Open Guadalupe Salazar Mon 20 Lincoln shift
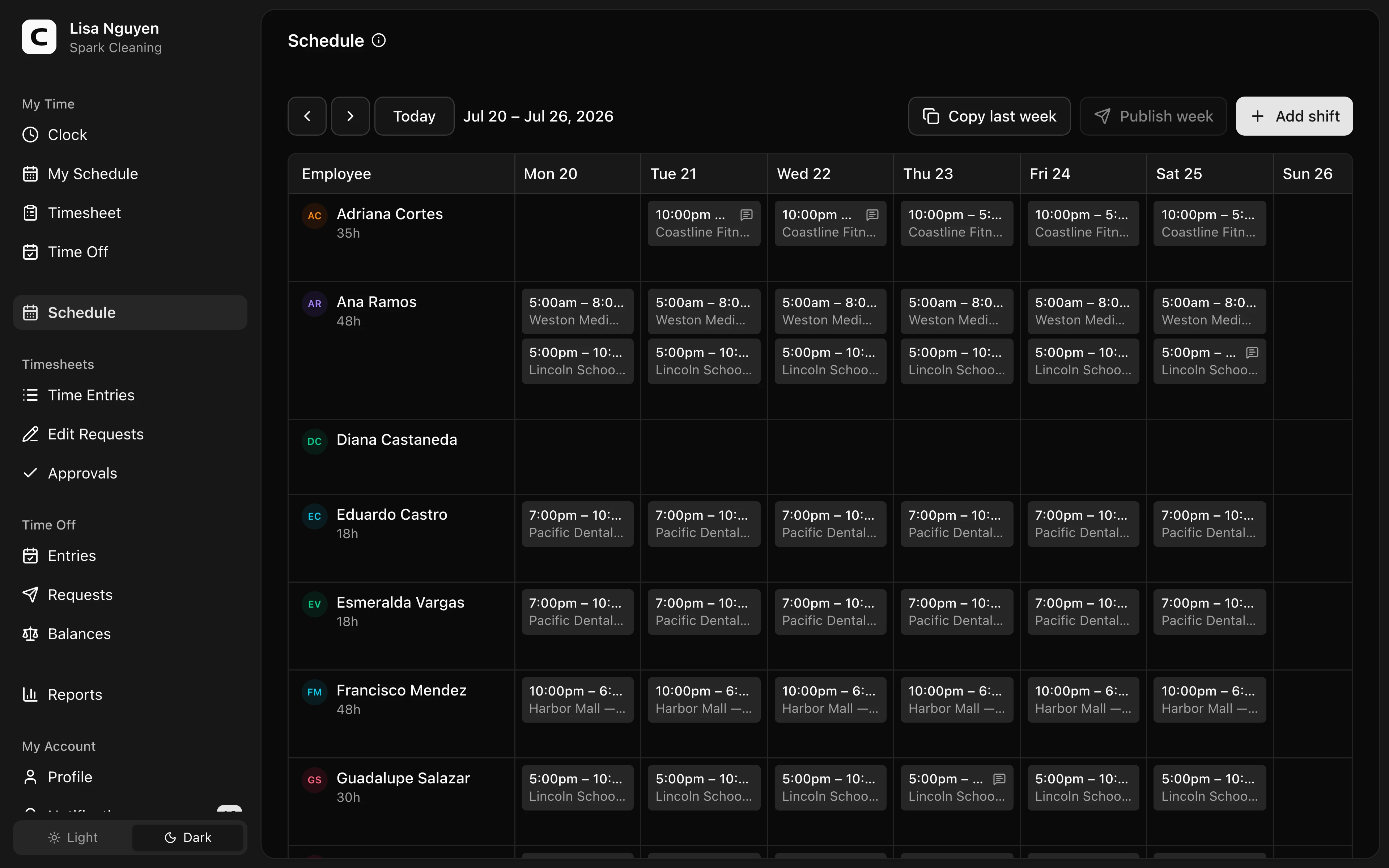The image size is (1389, 868). tap(577, 788)
